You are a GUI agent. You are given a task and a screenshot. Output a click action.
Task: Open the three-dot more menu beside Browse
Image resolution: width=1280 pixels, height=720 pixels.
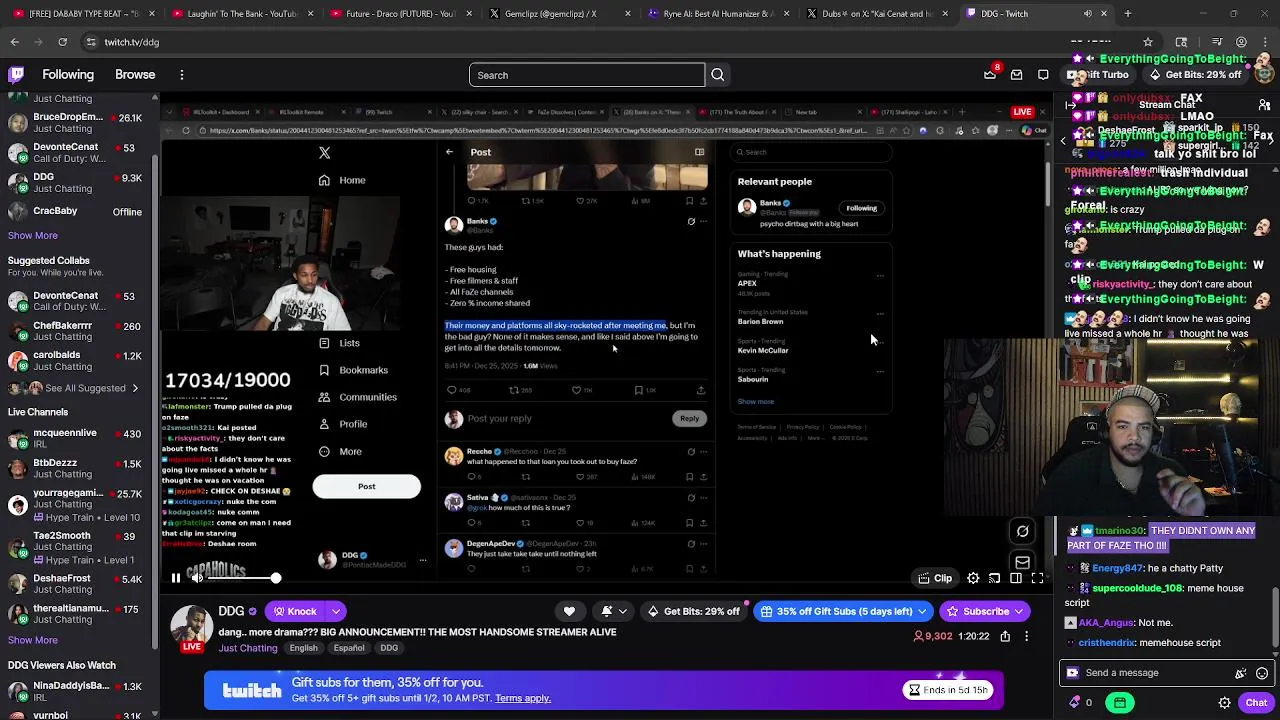coord(182,75)
